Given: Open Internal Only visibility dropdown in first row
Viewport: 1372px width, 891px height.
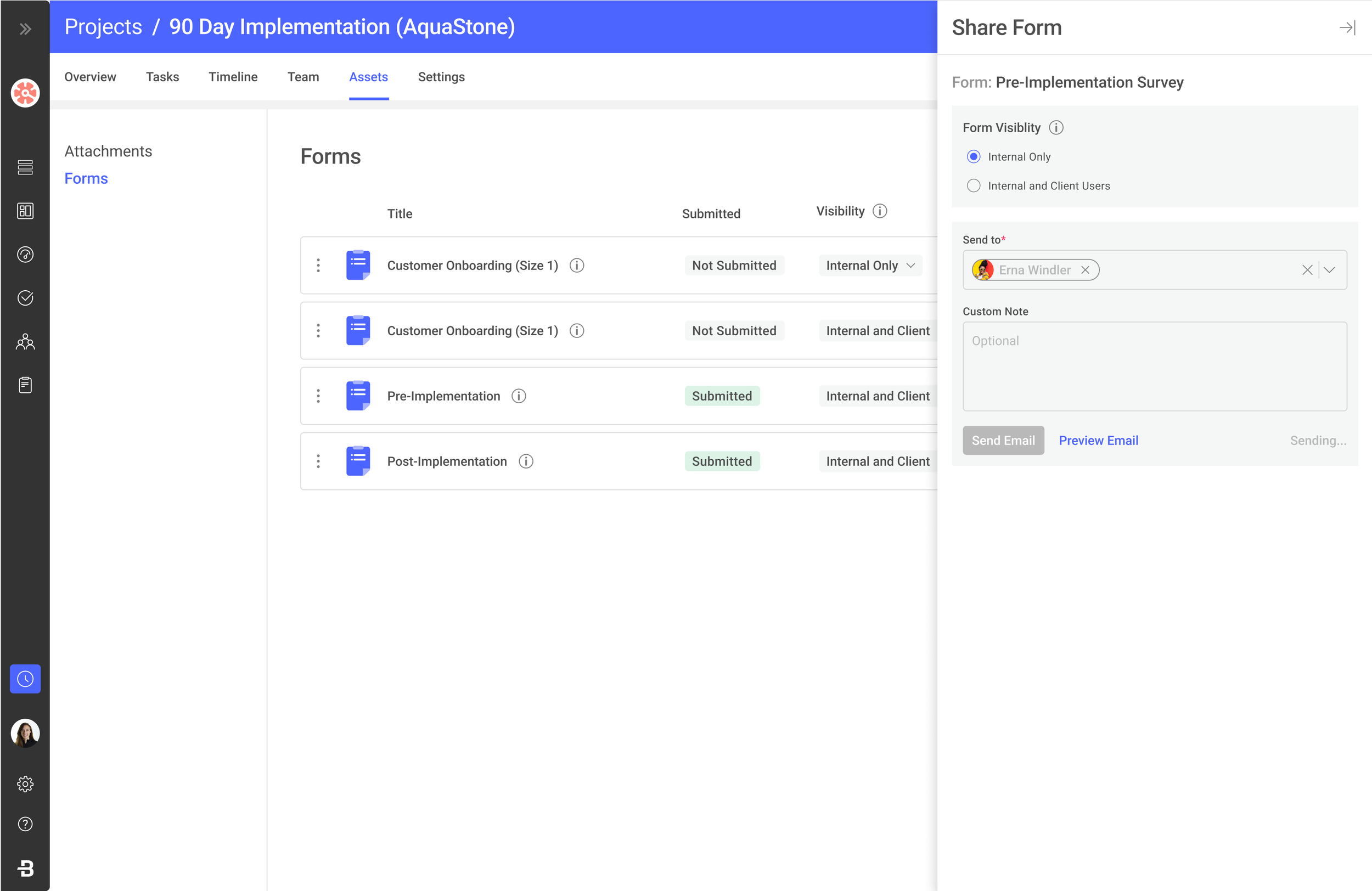Looking at the screenshot, I should tap(870, 265).
